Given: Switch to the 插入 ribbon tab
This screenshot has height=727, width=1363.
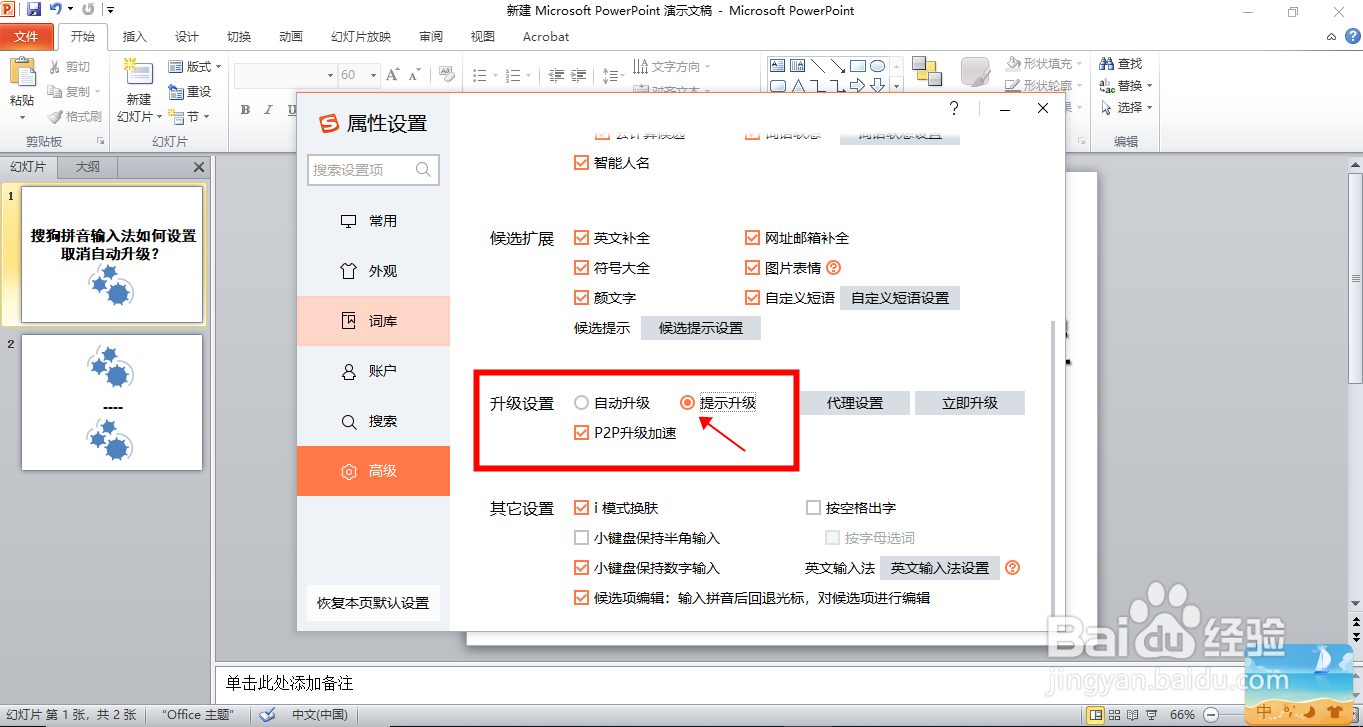Looking at the screenshot, I should pyautogui.click(x=134, y=37).
